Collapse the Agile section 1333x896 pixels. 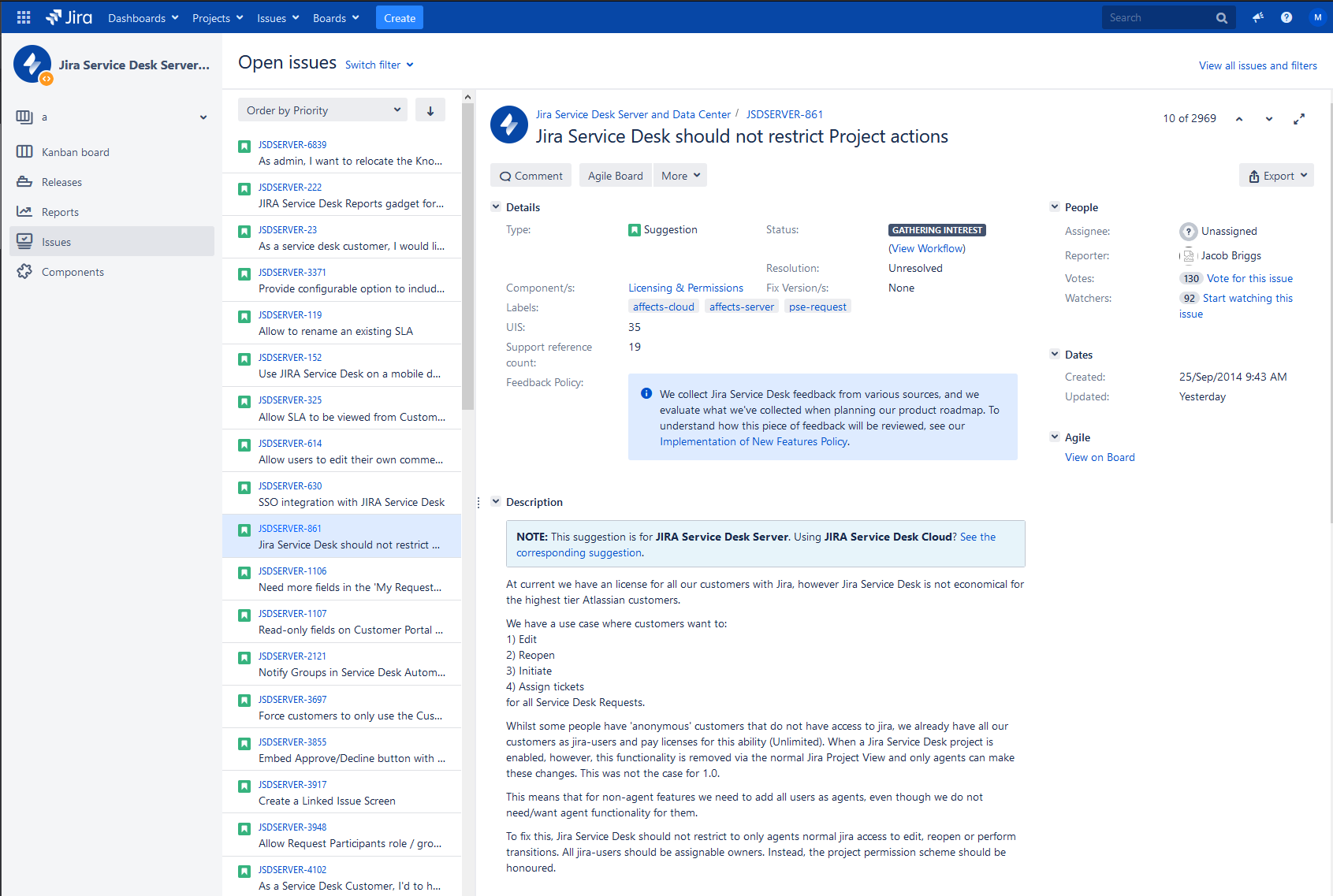coord(1055,437)
